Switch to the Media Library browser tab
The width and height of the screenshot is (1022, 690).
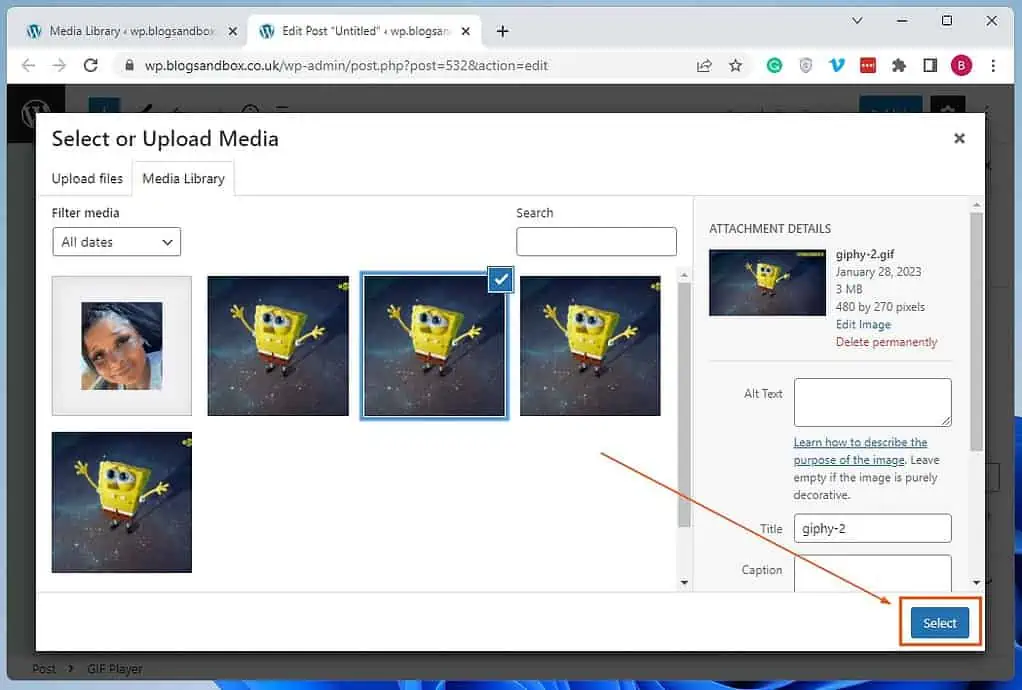pyautogui.click(x=120, y=31)
